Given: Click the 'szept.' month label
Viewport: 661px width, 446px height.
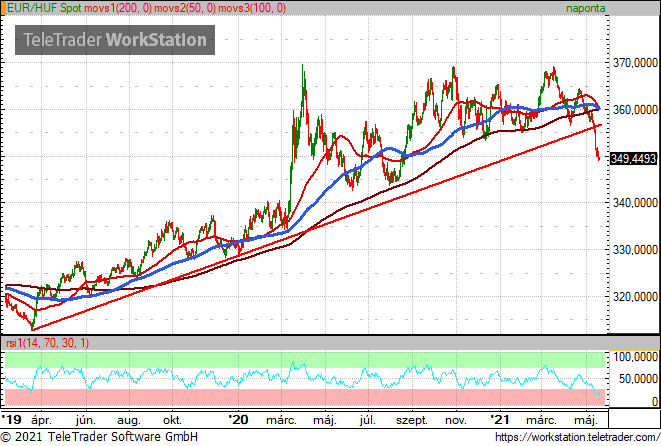Looking at the screenshot, I should coord(412,421).
